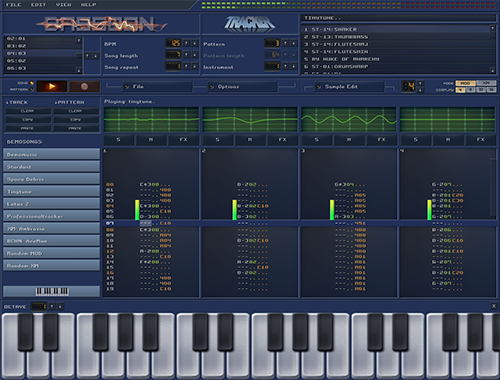Copy the current pattern

click(x=76, y=120)
